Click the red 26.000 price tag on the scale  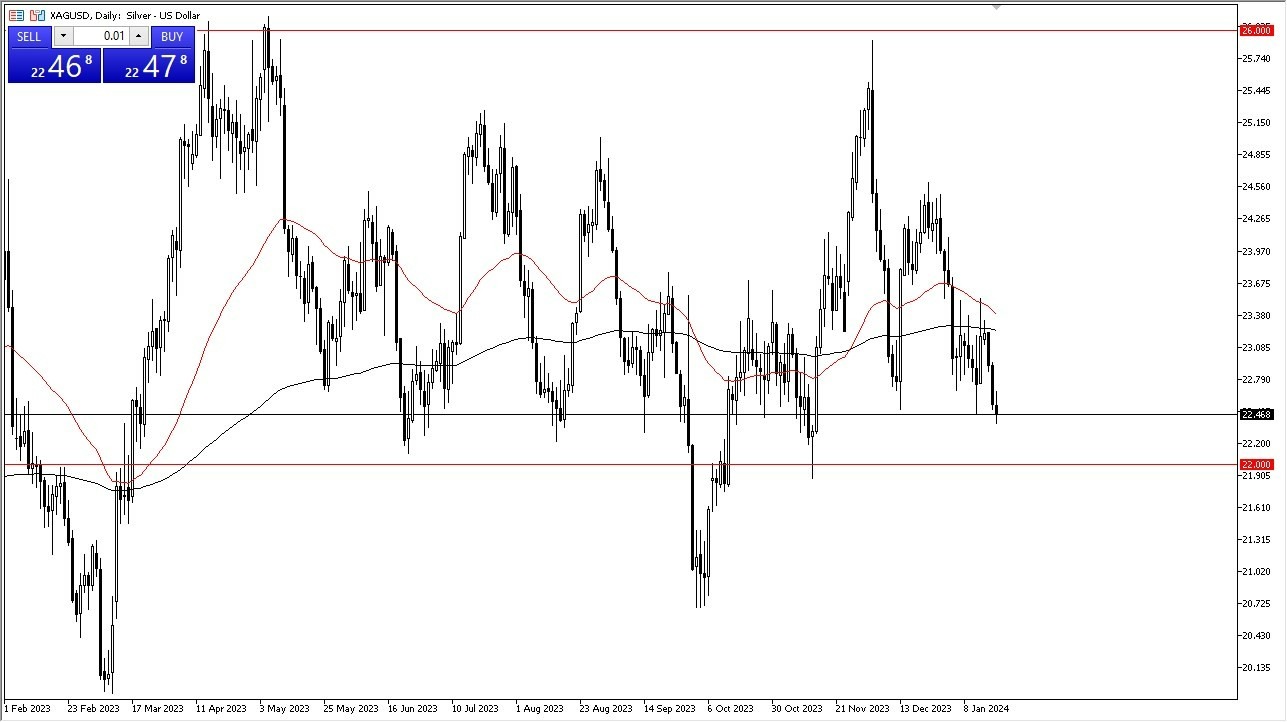[1258, 31]
